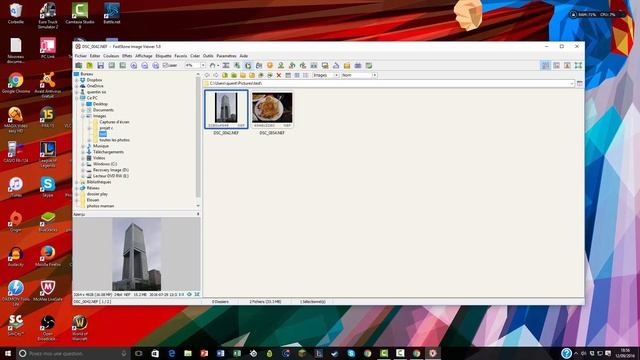Open Corbeille recycle bin on desktop
Image resolution: width=640 pixels, height=360 pixels.
coord(16,13)
